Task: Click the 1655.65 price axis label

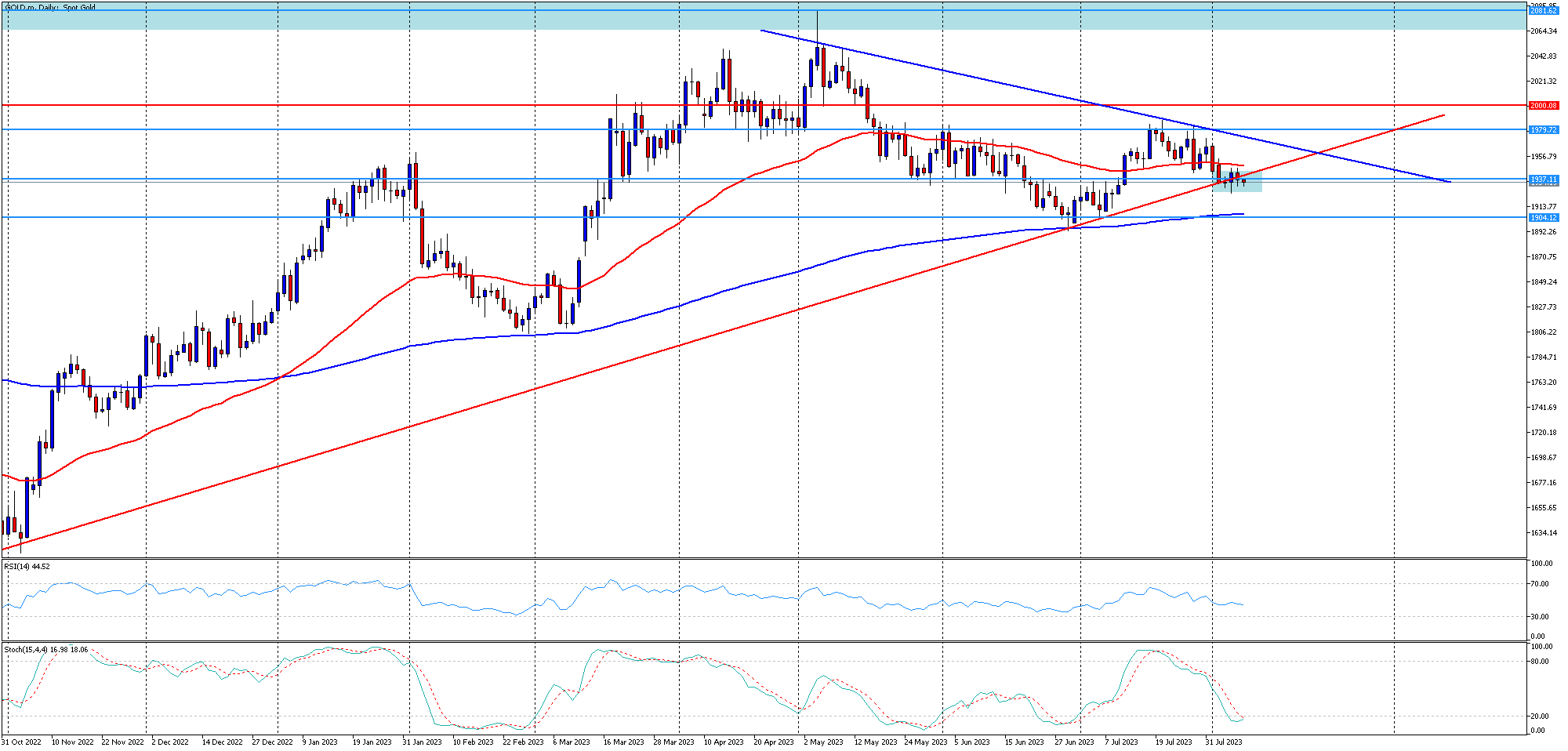Action: [1544, 508]
